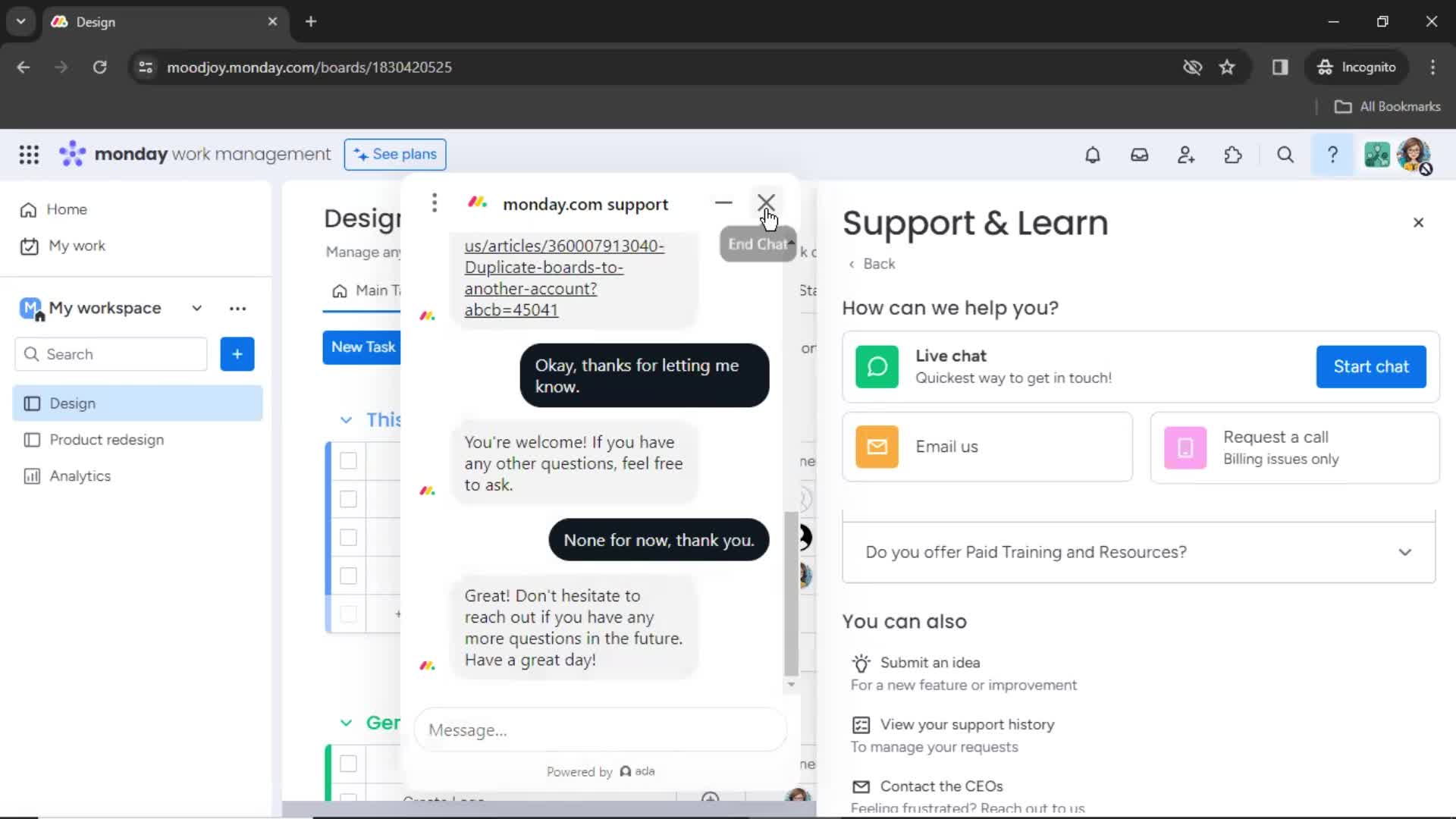
Task: Close the Support & Learn panel
Action: (1418, 222)
